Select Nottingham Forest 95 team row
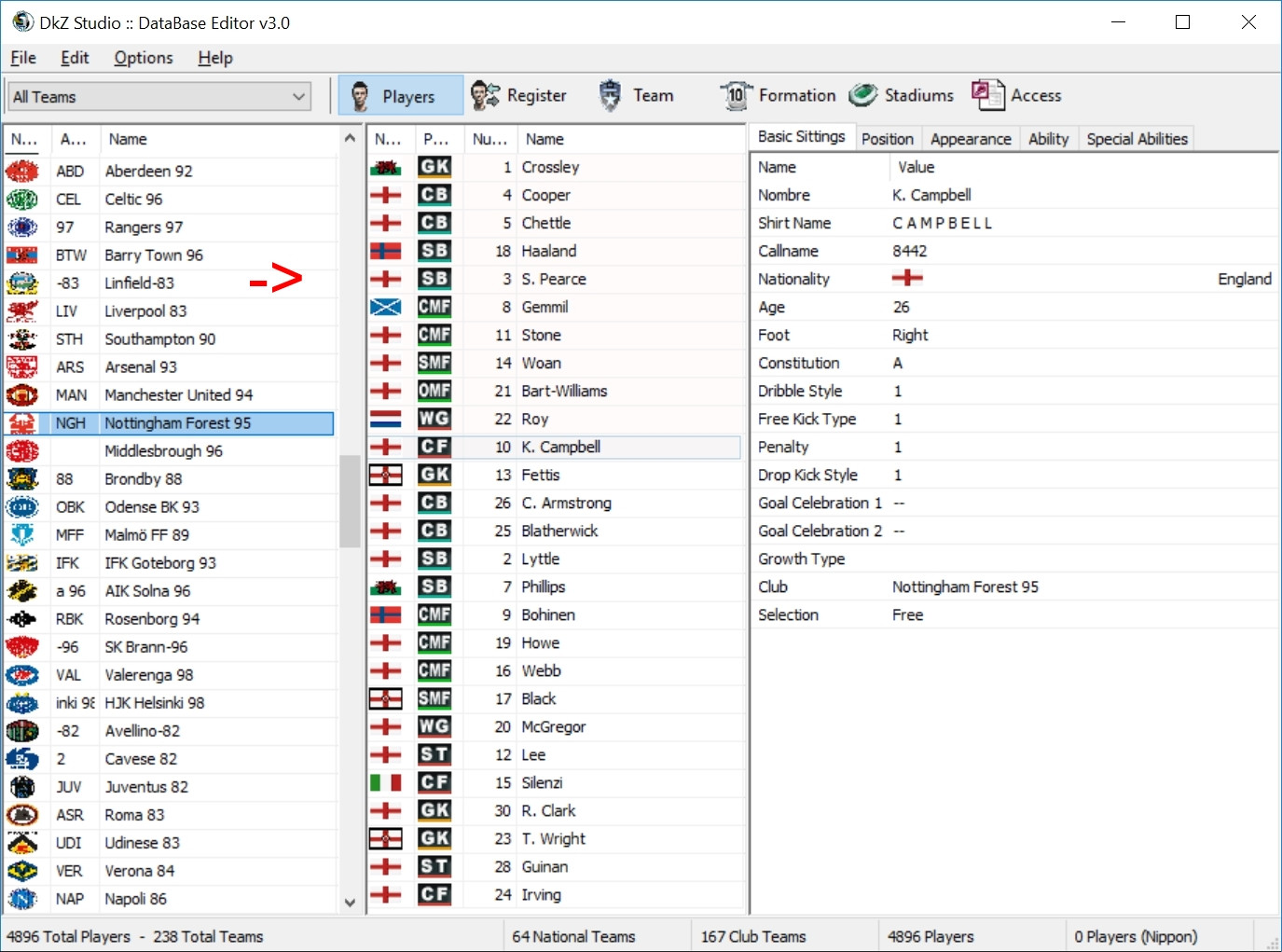This screenshot has height=952, width=1282. click(x=169, y=423)
